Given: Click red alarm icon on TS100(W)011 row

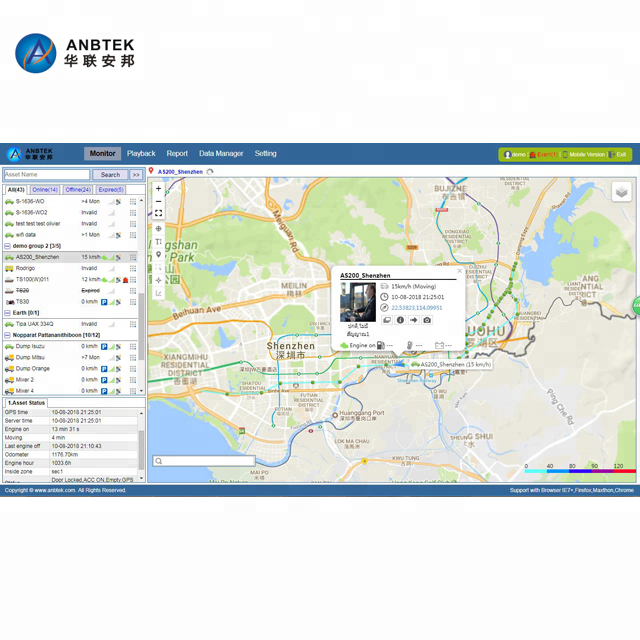Looking at the screenshot, I should tap(125, 280).
